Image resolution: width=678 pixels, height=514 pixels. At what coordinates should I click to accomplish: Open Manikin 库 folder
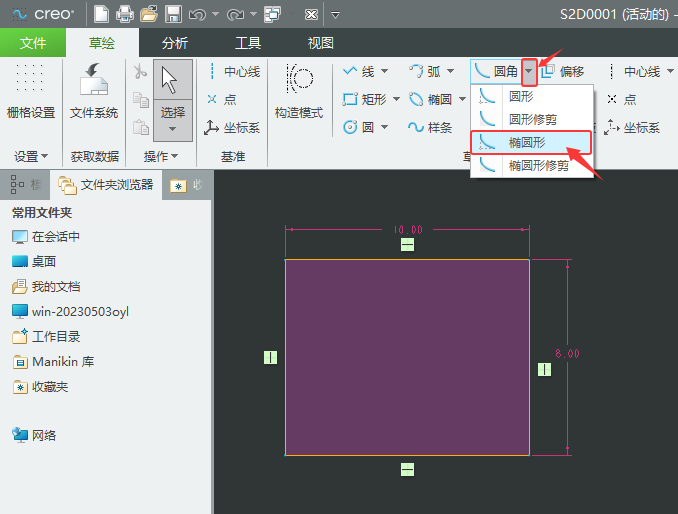pyautogui.click(x=53, y=362)
